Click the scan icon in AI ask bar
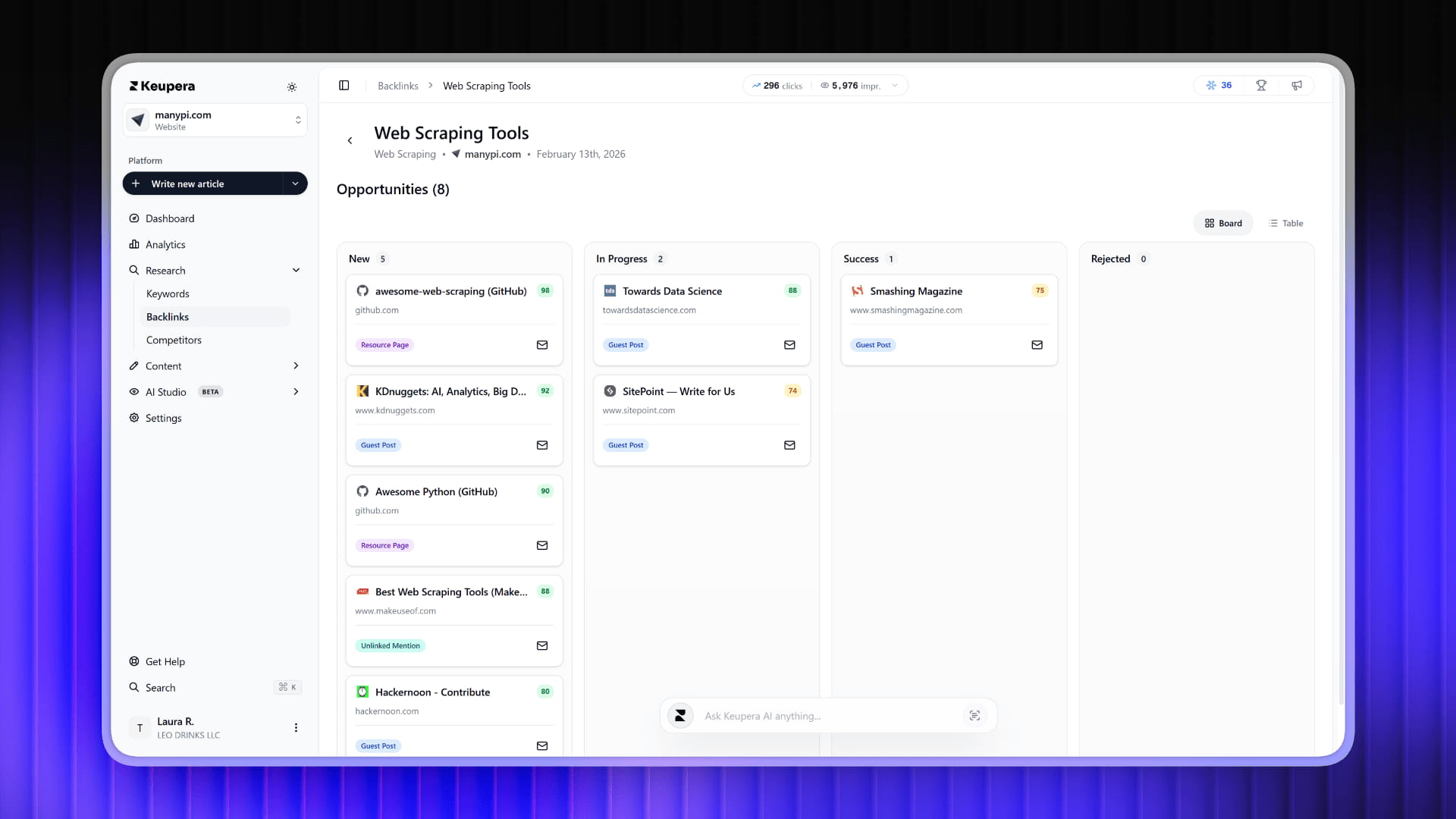The height and width of the screenshot is (819, 1456). pos(974,716)
